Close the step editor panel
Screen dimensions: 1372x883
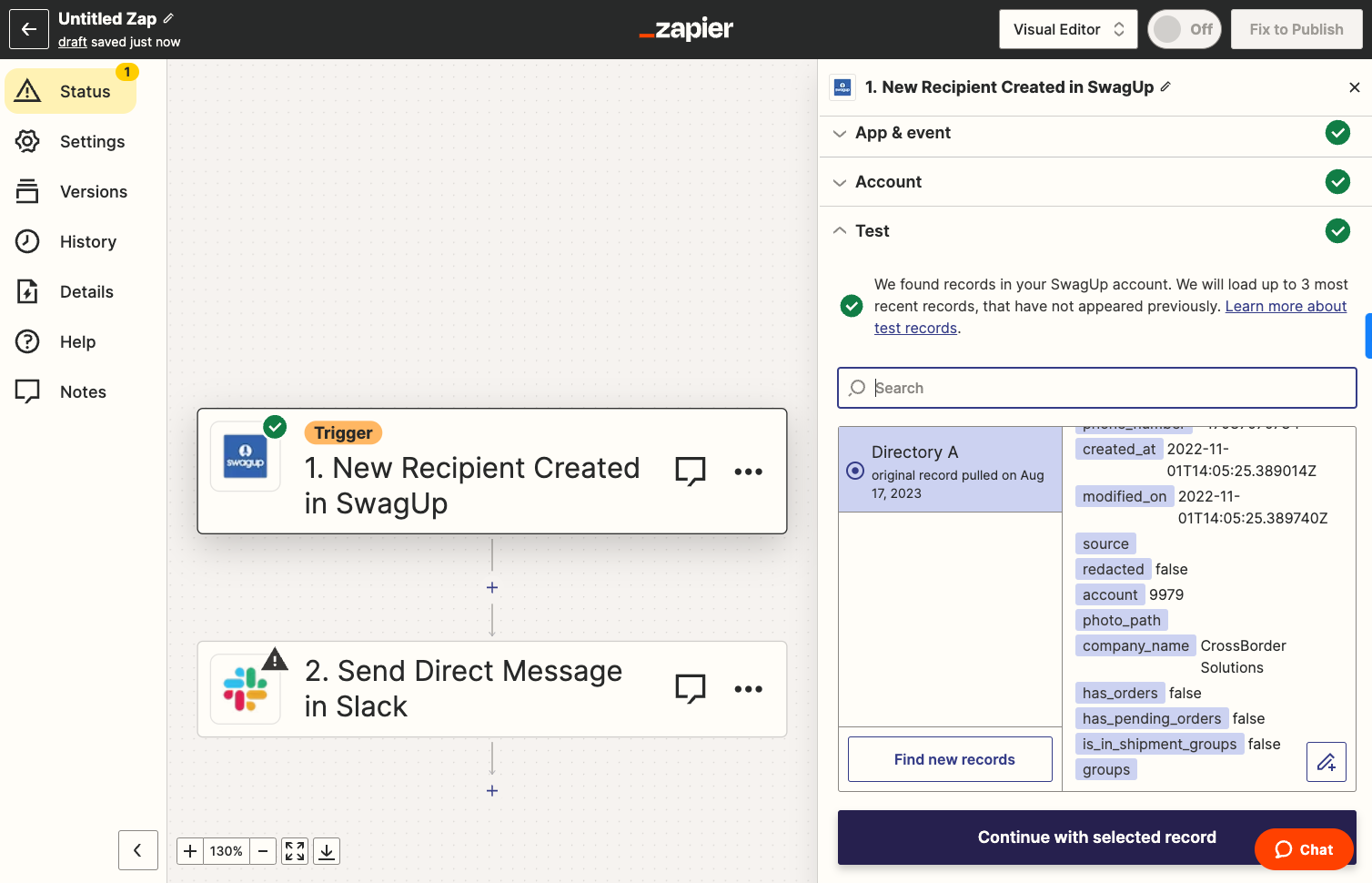click(x=1354, y=87)
